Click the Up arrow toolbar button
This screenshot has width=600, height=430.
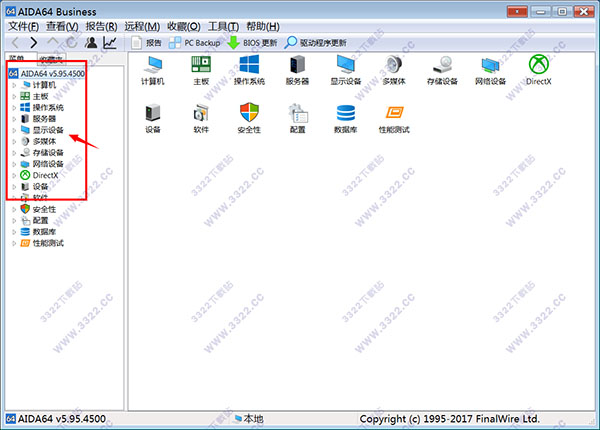(x=53, y=41)
